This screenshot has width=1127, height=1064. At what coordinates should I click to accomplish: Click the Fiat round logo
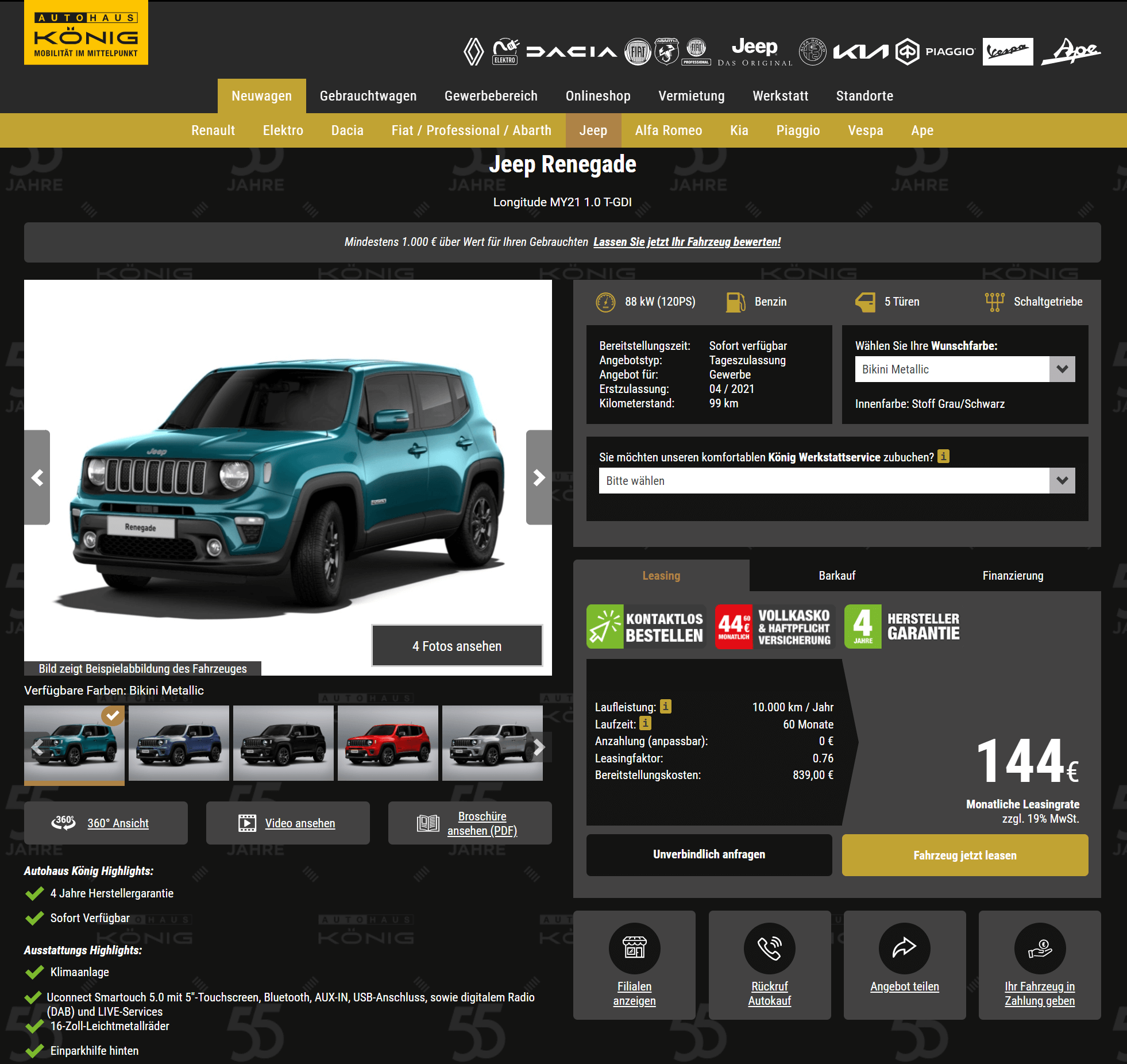[638, 52]
